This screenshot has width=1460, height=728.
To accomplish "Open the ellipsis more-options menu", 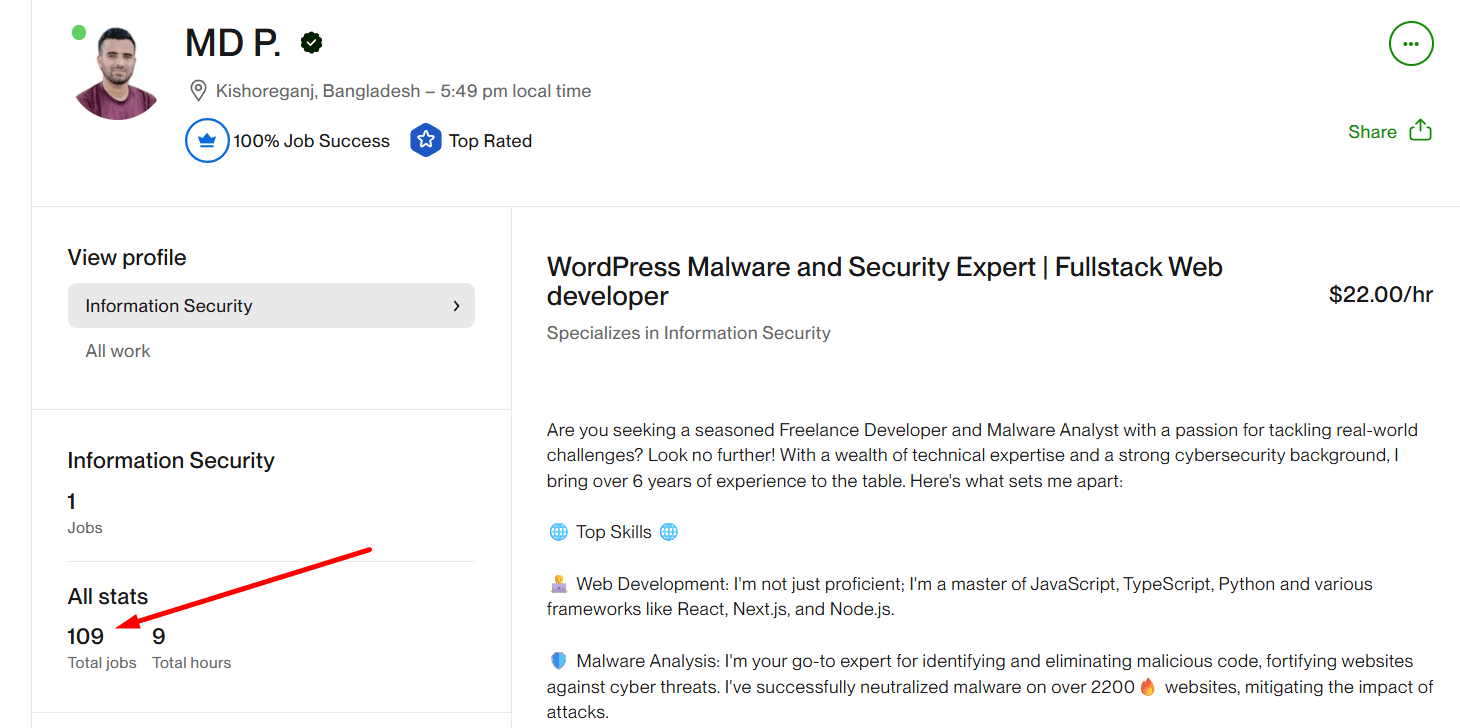I will pyautogui.click(x=1411, y=44).
